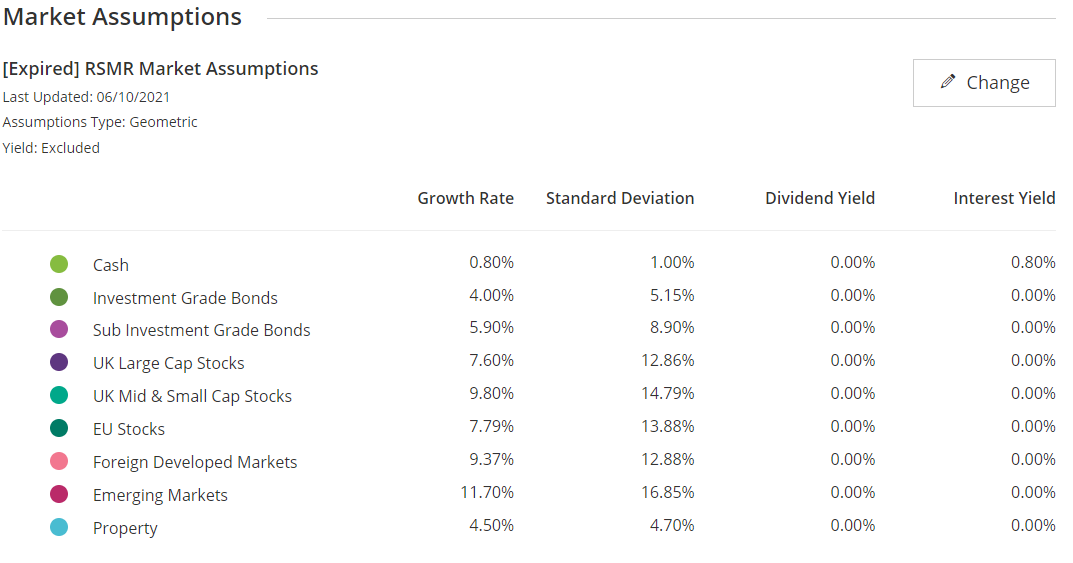1073x563 pixels.
Task: Click the Change button
Action: pyautogui.click(x=984, y=83)
